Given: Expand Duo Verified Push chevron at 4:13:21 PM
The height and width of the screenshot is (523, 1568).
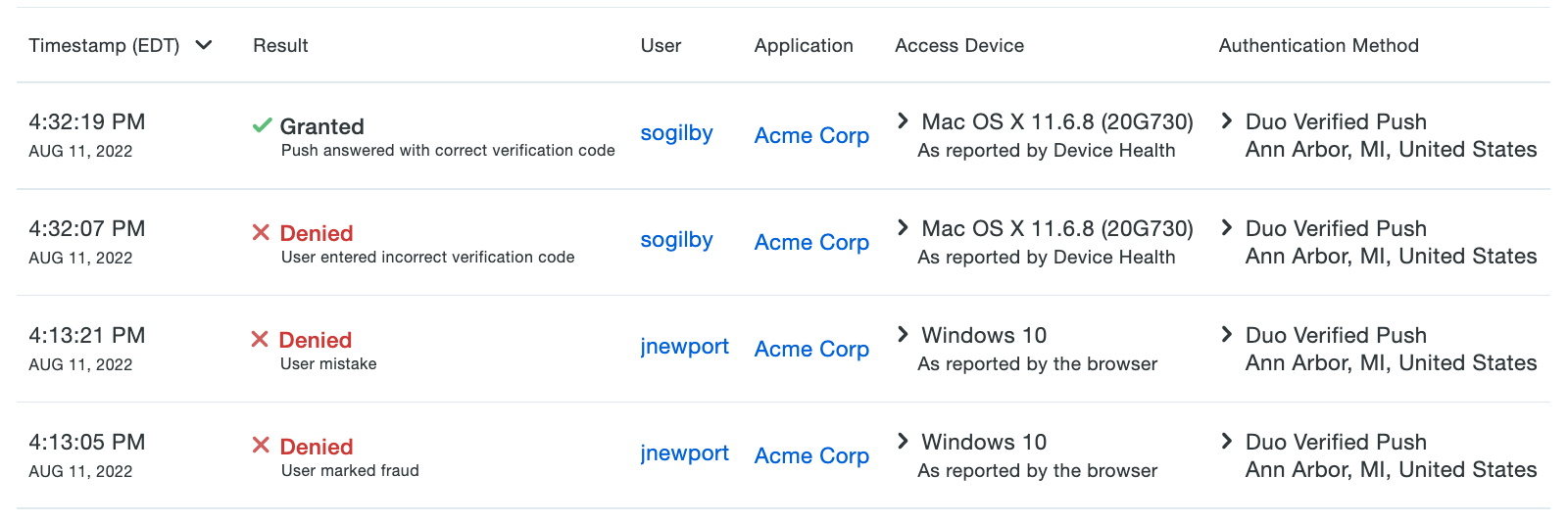Looking at the screenshot, I should pyautogui.click(x=1226, y=334).
